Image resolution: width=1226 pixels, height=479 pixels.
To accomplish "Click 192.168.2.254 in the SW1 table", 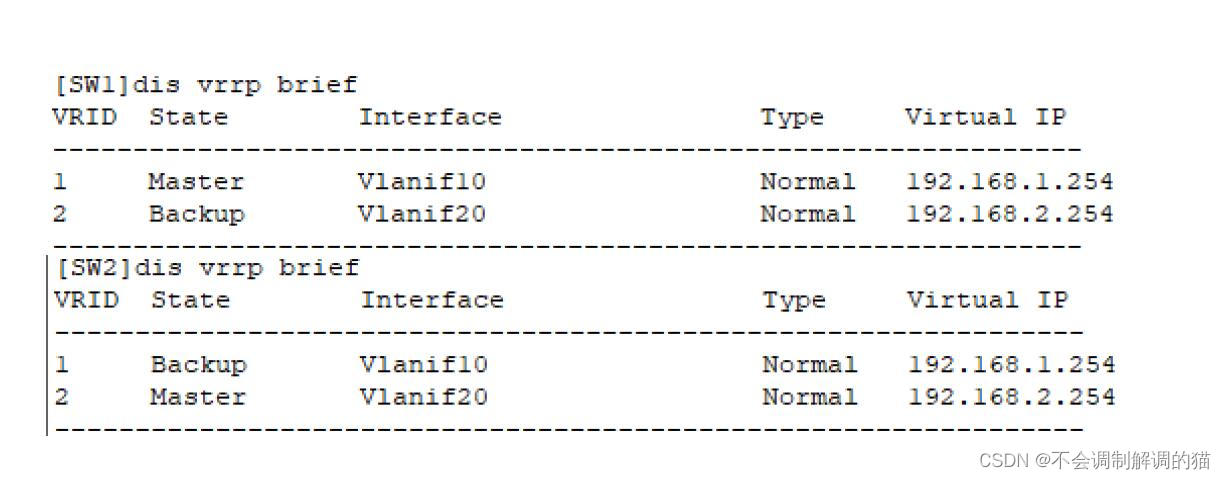I will (1009, 214).
